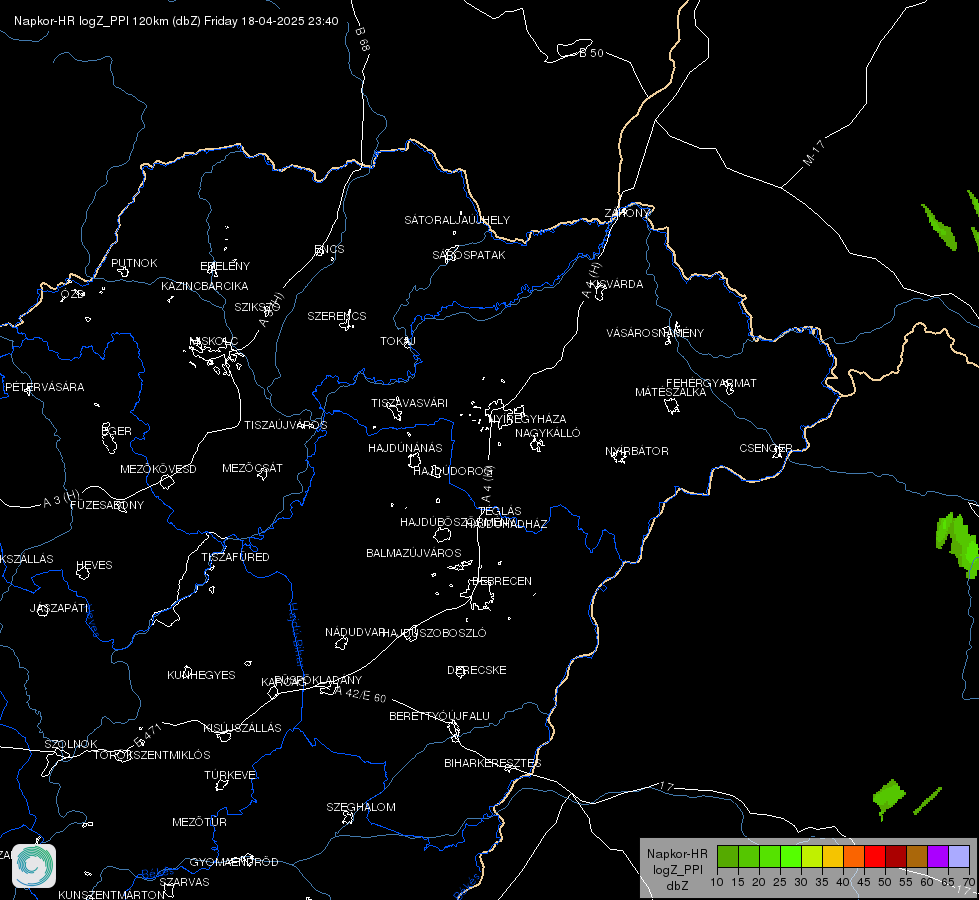The width and height of the screenshot is (979, 900).
Task: Click the SÁROSPATAK label on the map
Action: (469, 255)
